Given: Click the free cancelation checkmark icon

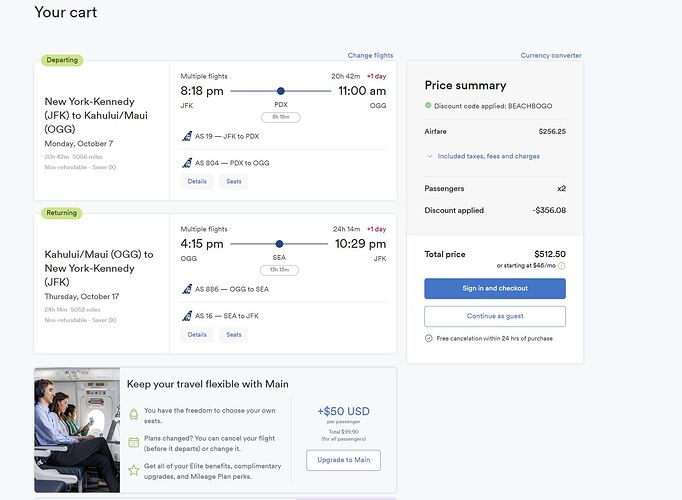Looking at the screenshot, I should coord(428,338).
